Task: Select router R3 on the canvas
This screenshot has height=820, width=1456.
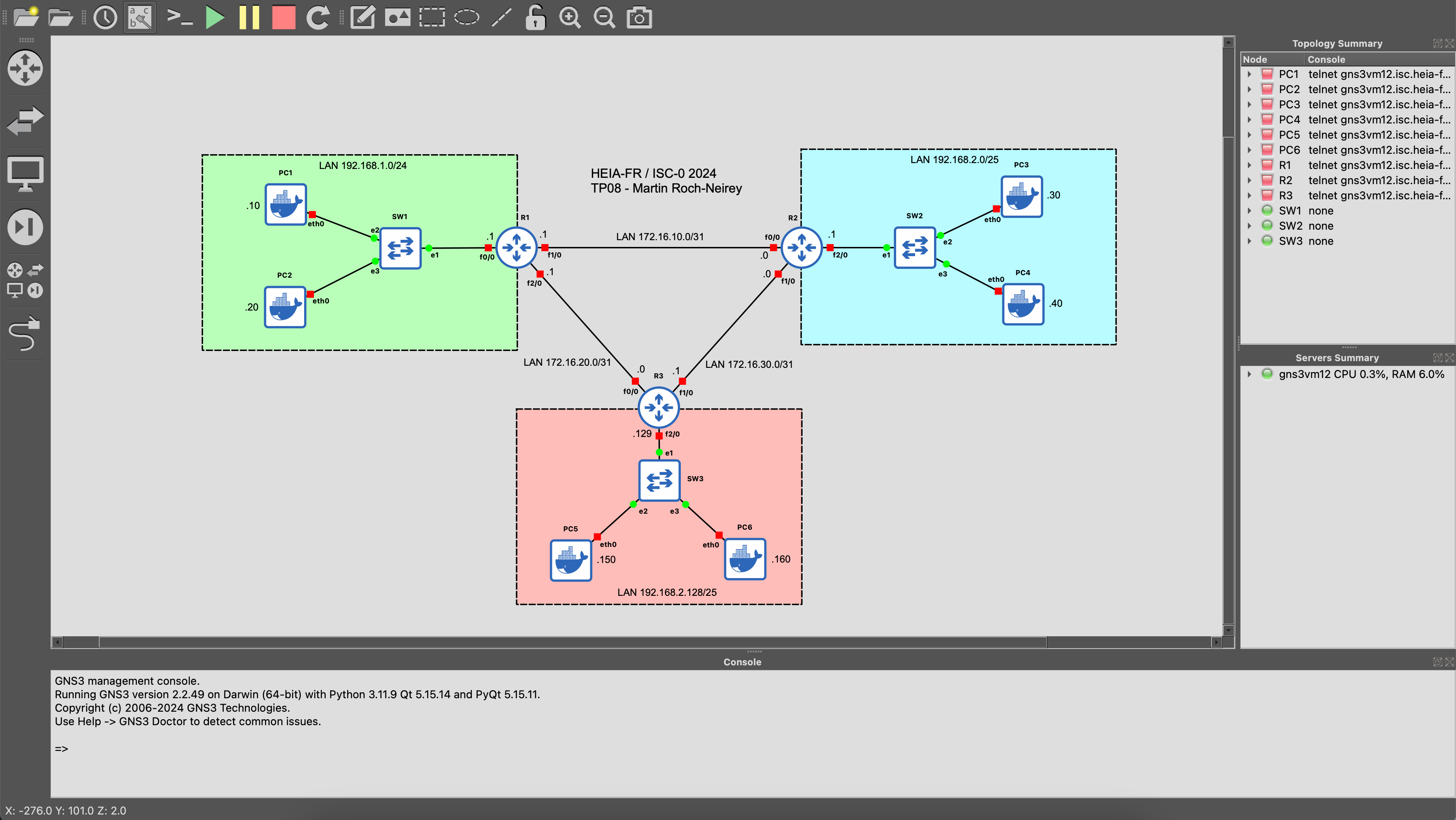Action: point(658,407)
